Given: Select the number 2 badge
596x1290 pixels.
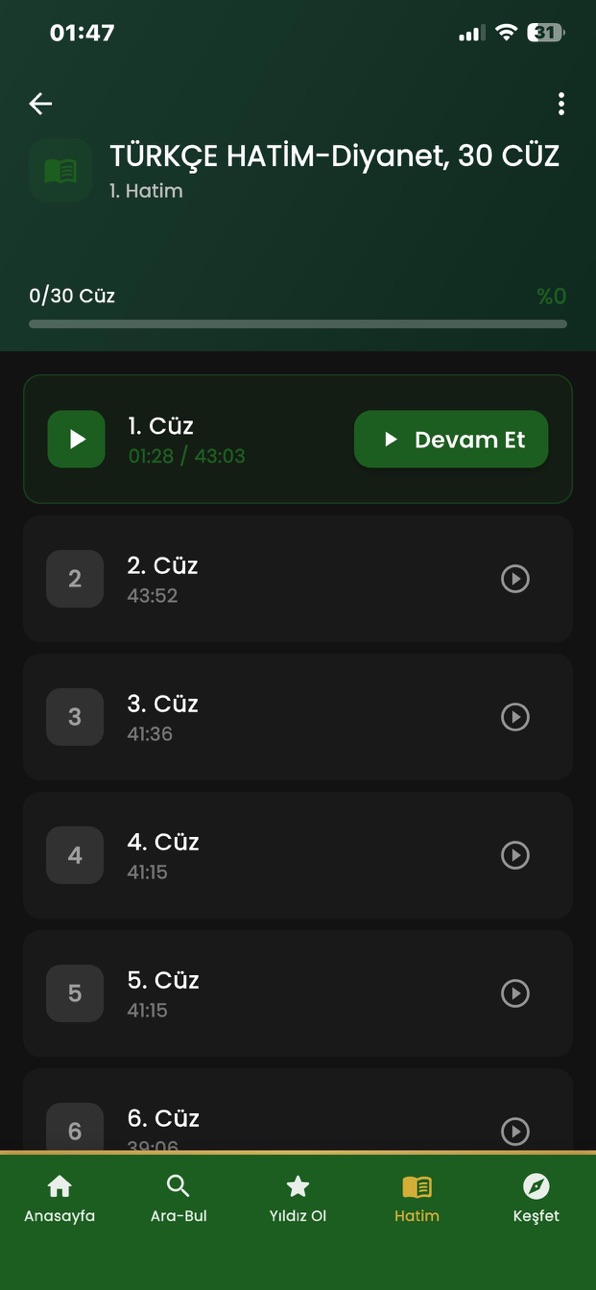Looking at the screenshot, I should [x=75, y=579].
